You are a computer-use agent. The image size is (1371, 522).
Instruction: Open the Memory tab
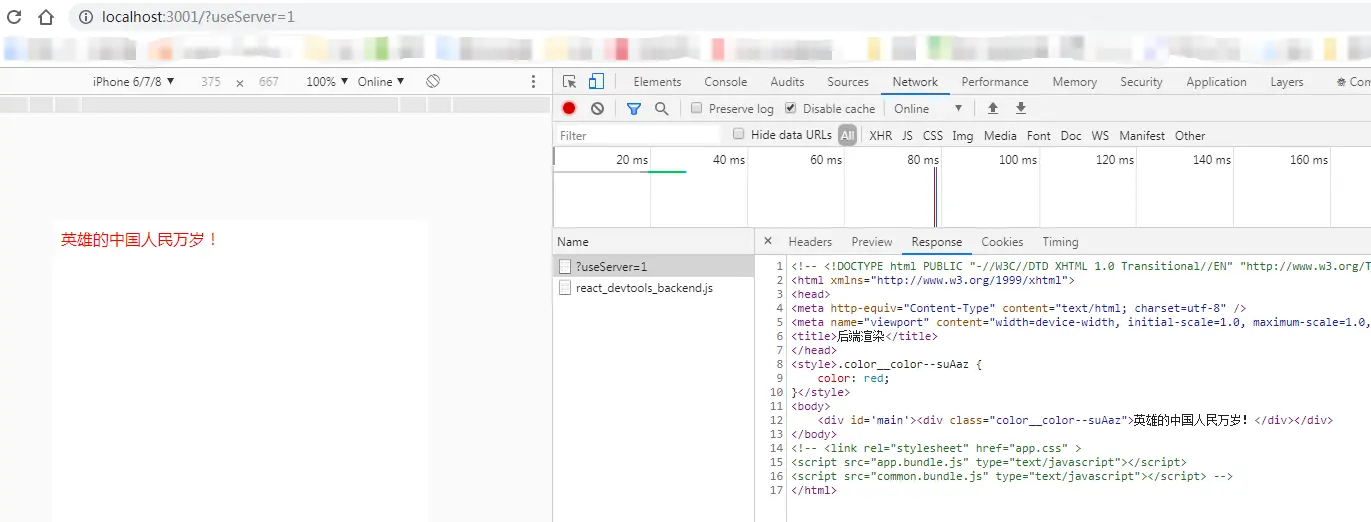[1074, 82]
